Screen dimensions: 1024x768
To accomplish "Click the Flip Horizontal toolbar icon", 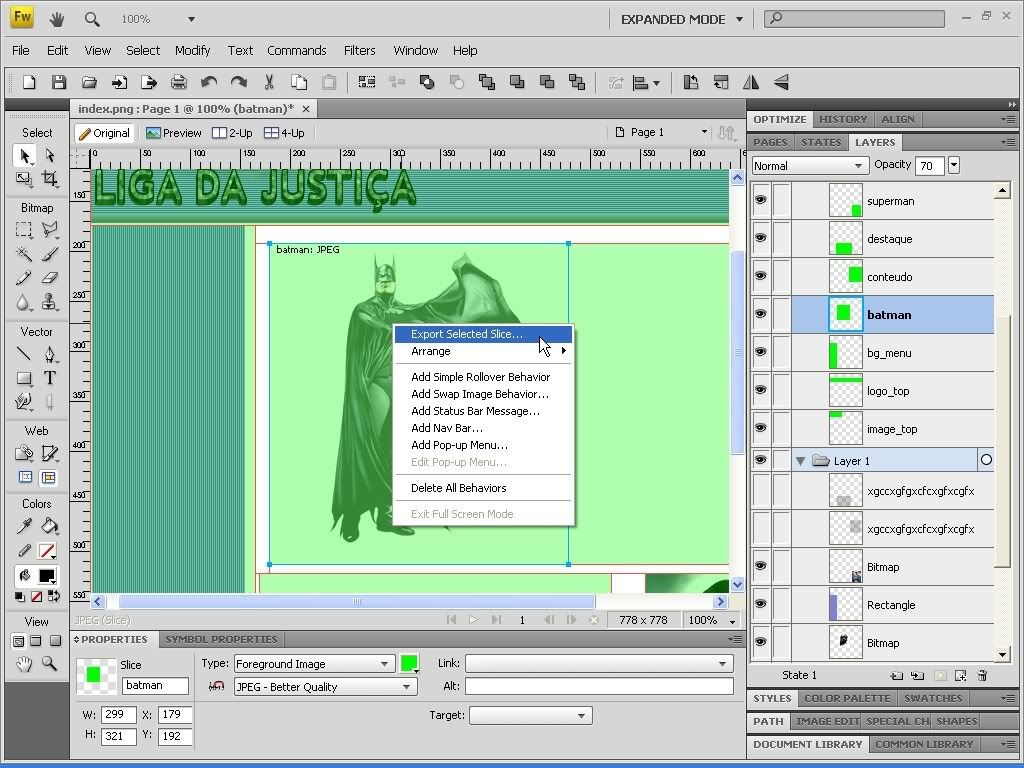I will 751,82.
